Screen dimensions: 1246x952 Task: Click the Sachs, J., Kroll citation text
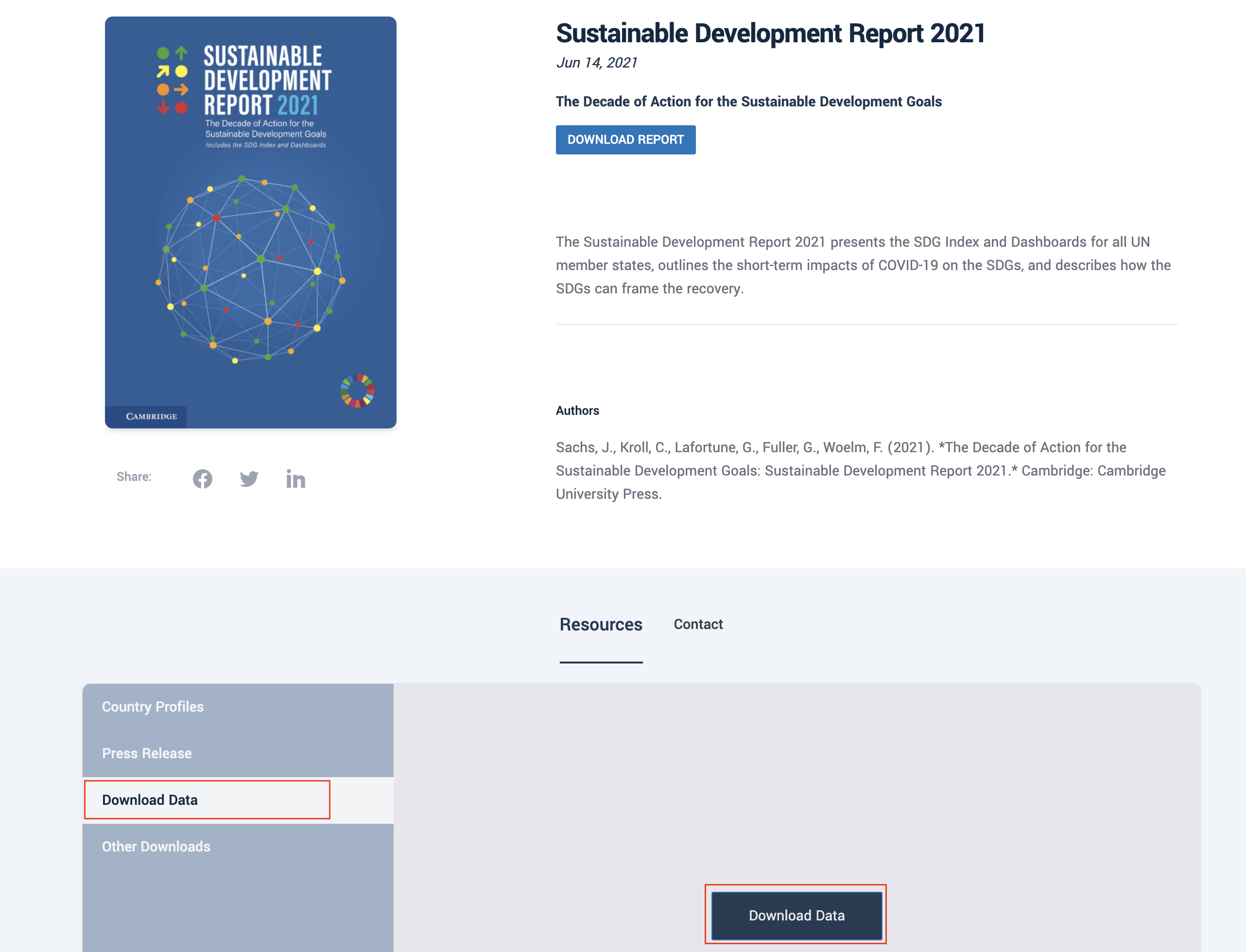(861, 470)
